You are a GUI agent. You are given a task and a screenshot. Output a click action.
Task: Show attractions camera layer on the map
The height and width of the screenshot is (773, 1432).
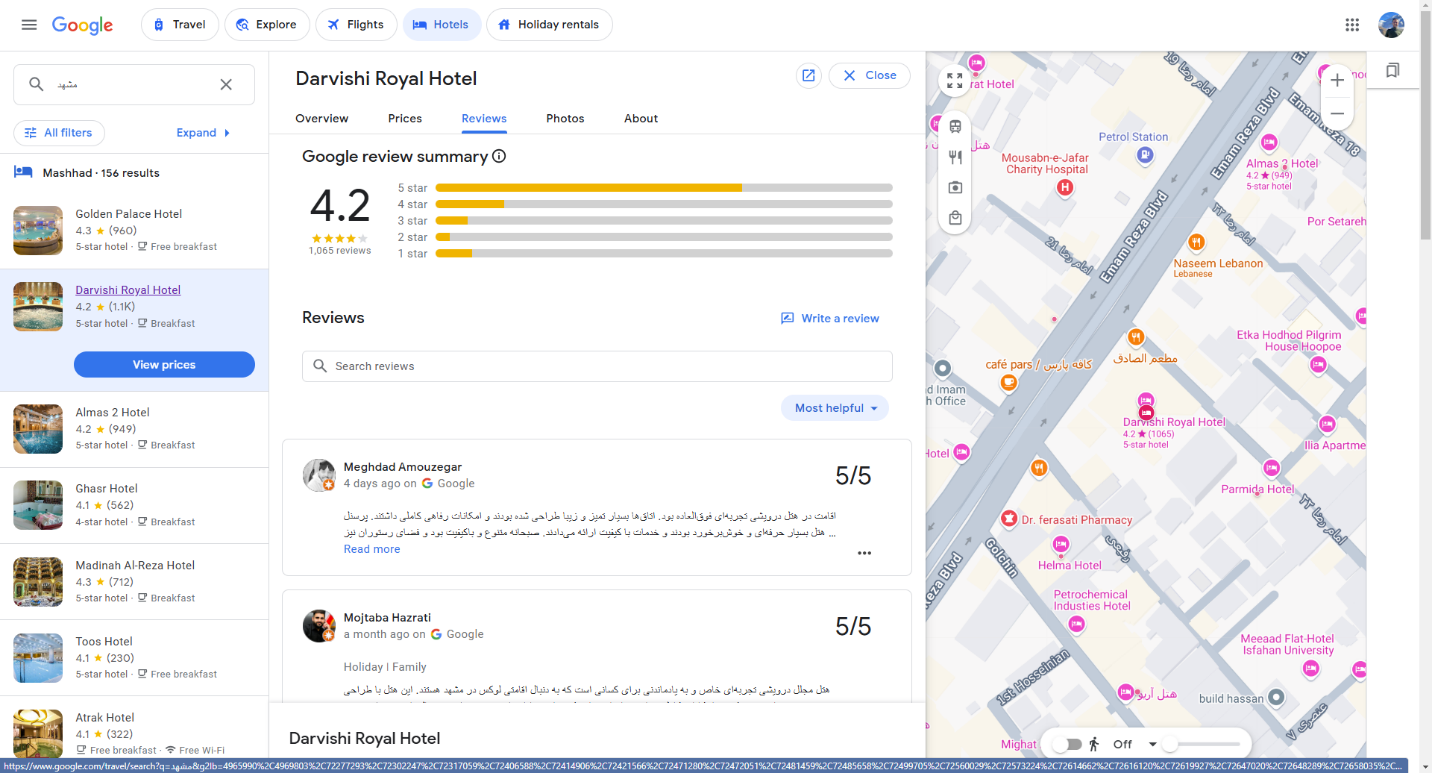tap(955, 187)
